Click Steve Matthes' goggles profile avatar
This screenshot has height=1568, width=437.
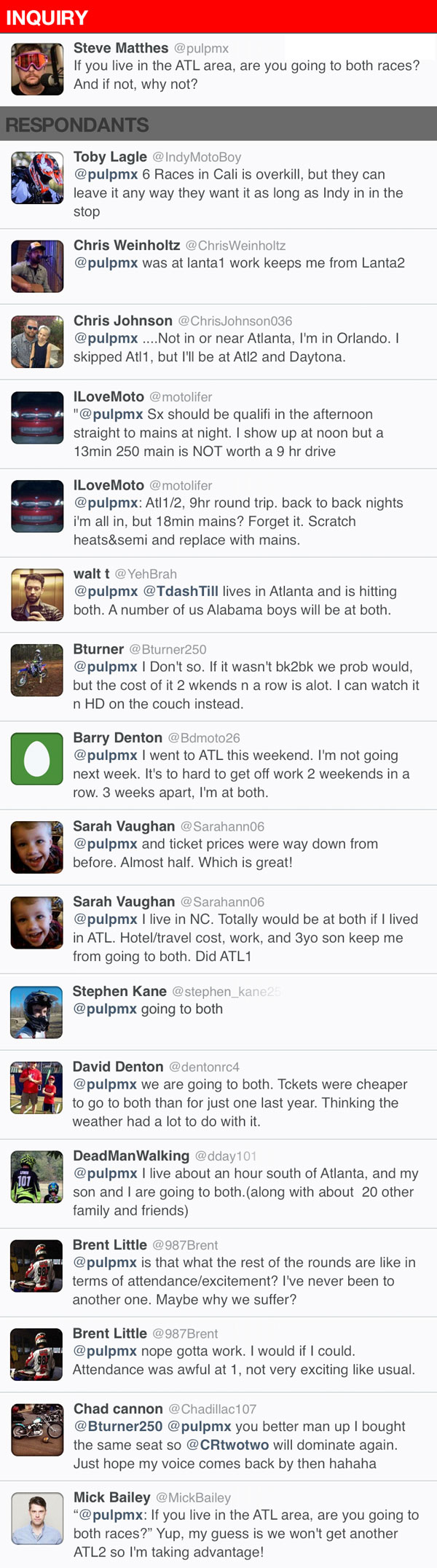click(x=37, y=69)
